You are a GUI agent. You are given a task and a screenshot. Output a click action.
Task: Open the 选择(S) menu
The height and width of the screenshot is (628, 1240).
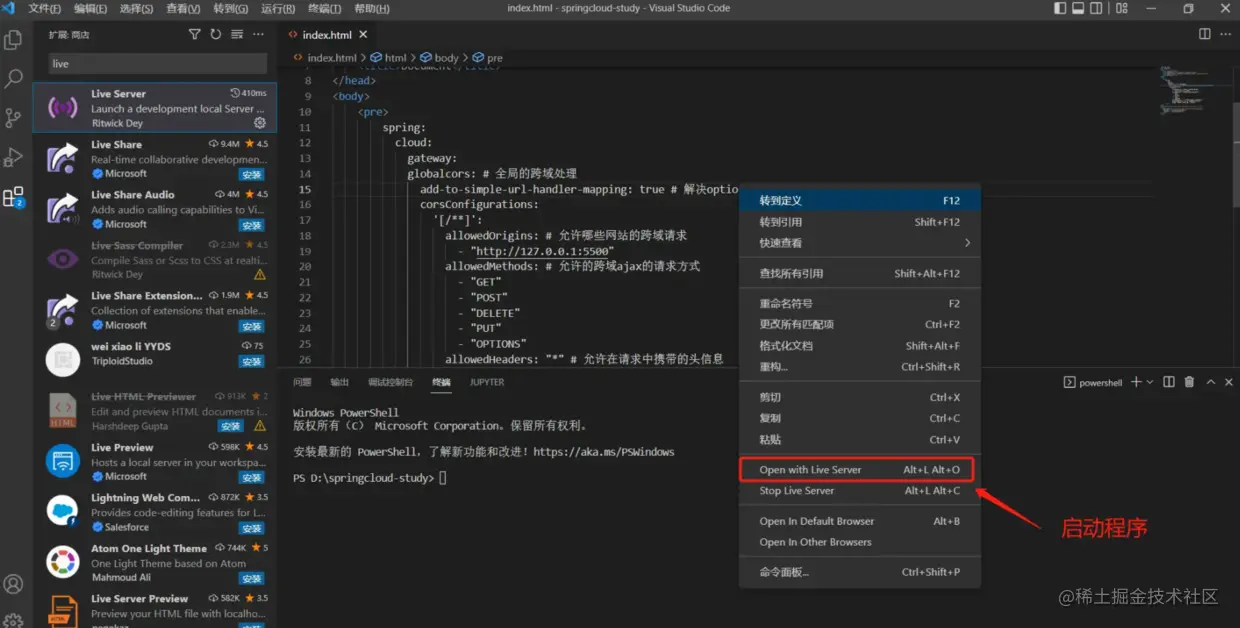[x=136, y=8]
